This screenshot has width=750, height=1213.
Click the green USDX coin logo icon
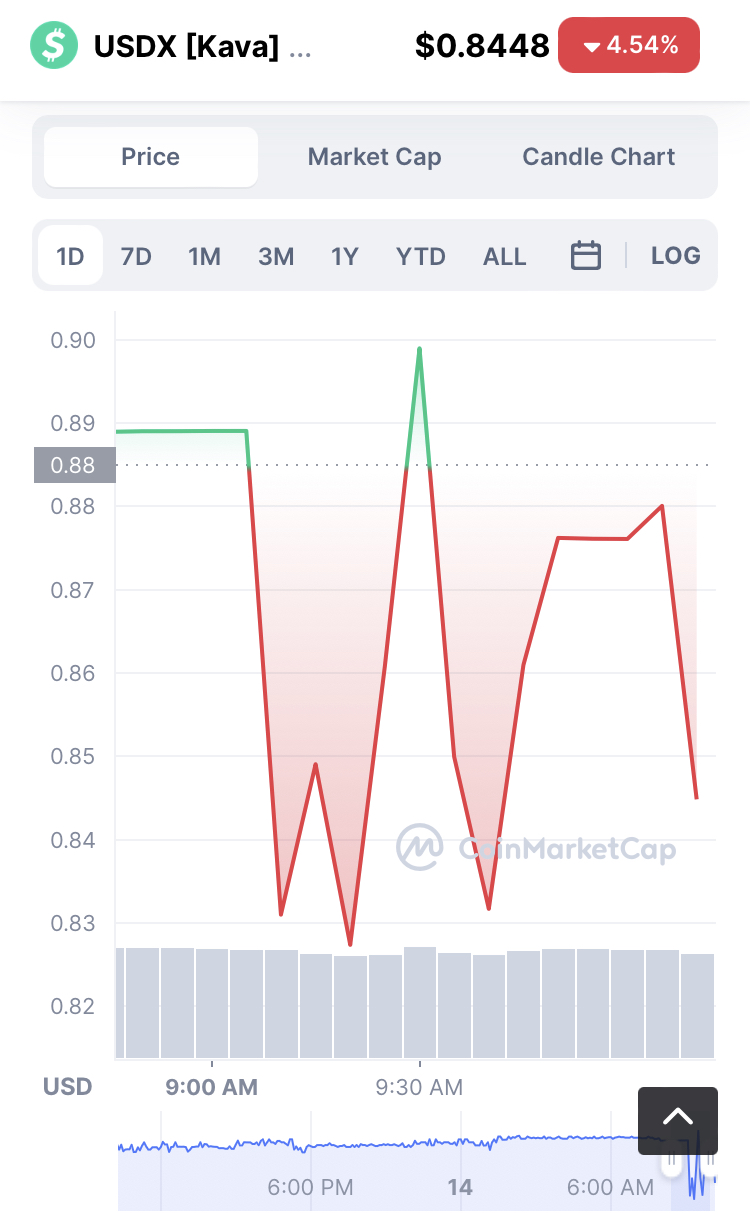pyautogui.click(x=53, y=45)
